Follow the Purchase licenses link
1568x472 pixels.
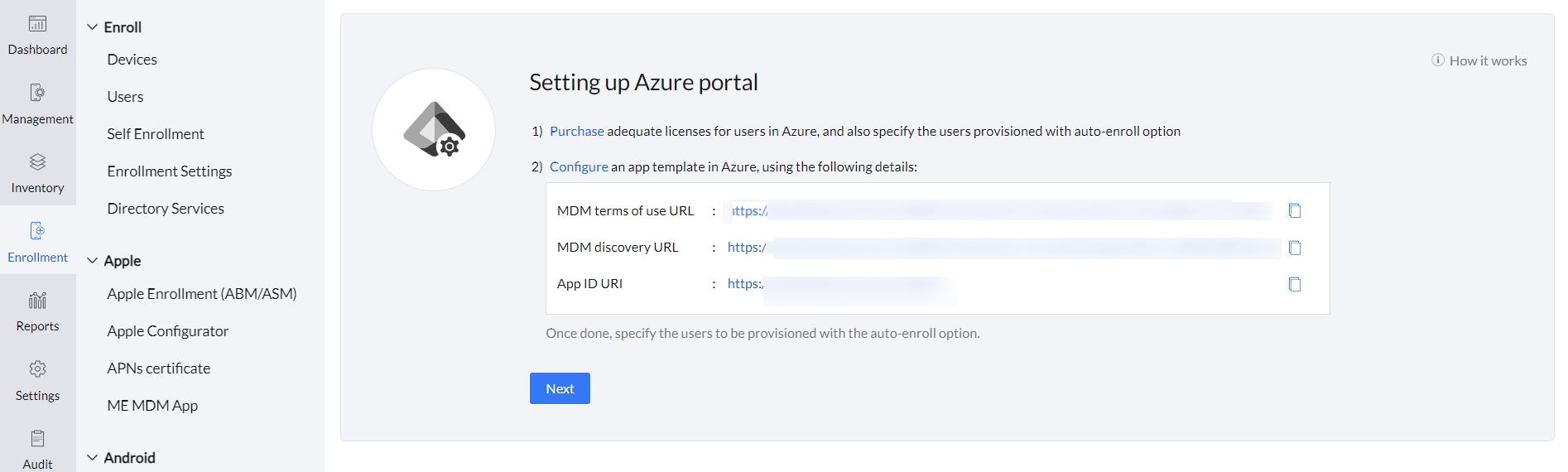577,132
